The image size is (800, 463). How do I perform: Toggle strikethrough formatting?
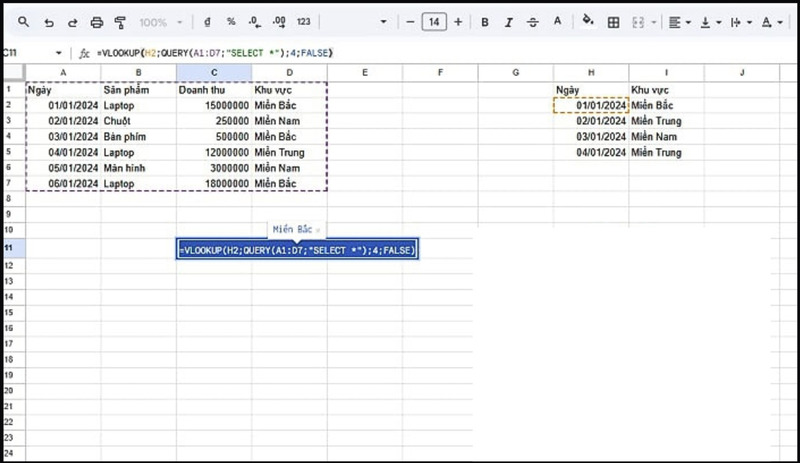coord(533,22)
